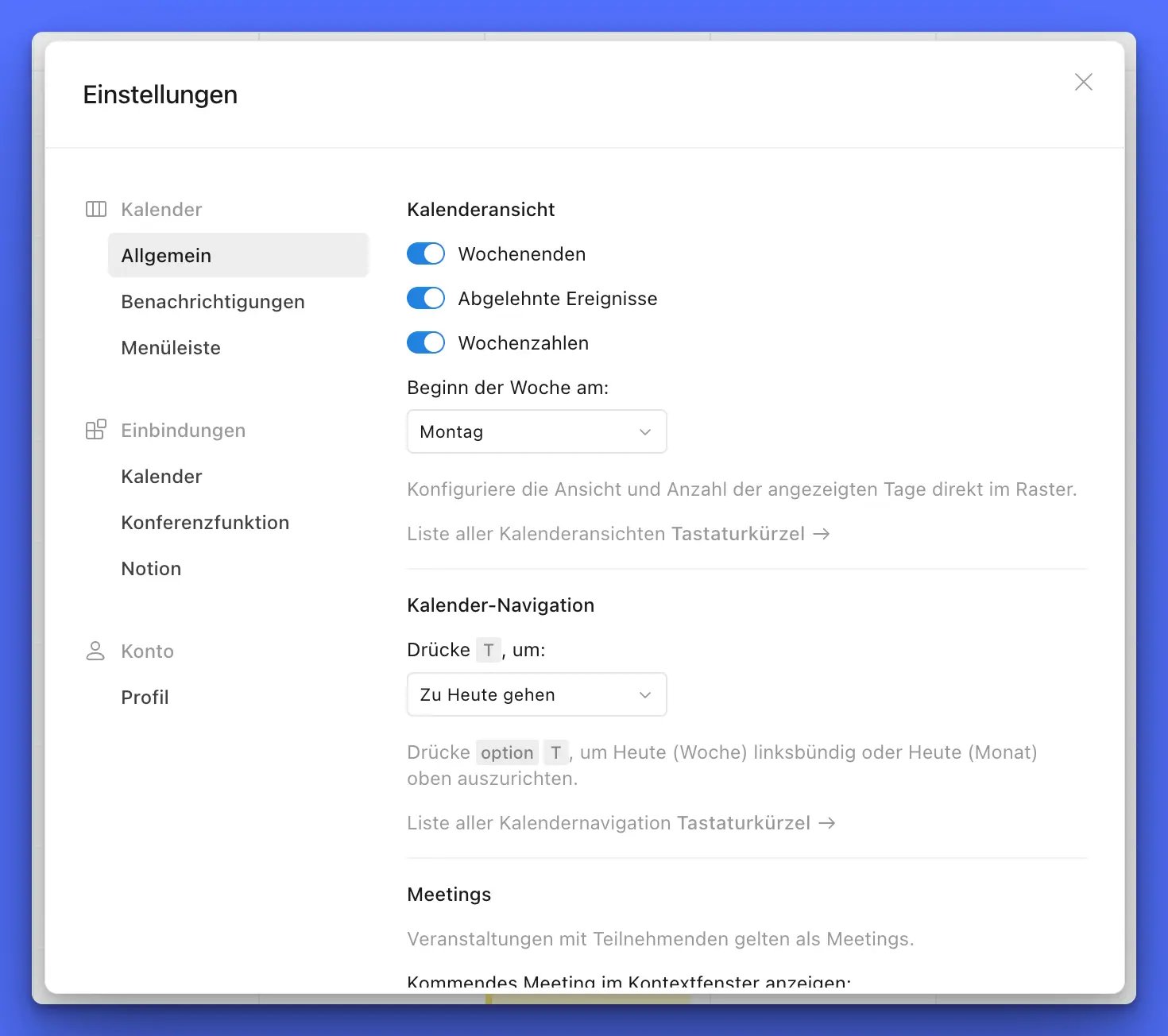Click chevron arrow in the Montag dropdown
1168x1036 pixels.
[645, 431]
